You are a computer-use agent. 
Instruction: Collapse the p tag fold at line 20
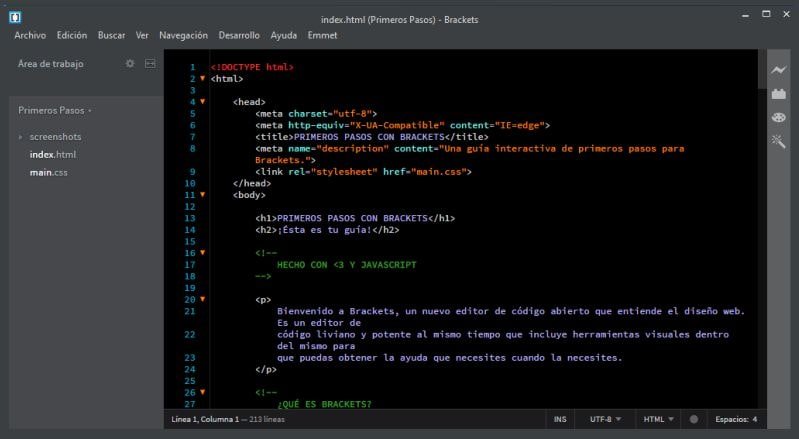pyautogui.click(x=202, y=299)
